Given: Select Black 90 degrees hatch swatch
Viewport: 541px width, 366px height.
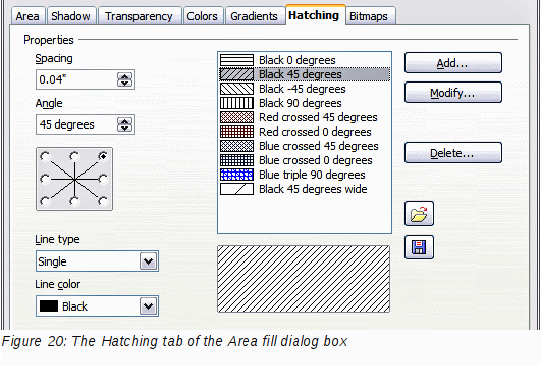Looking at the screenshot, I should pyautogui.click(x=237, y=103).
